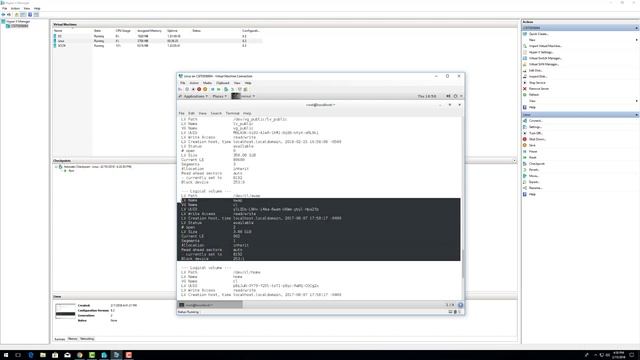Viewport: 640px width, 360px height.
Task: Click the Checkpoint icon in VM Connection toolbar
Action: [226, 89]
